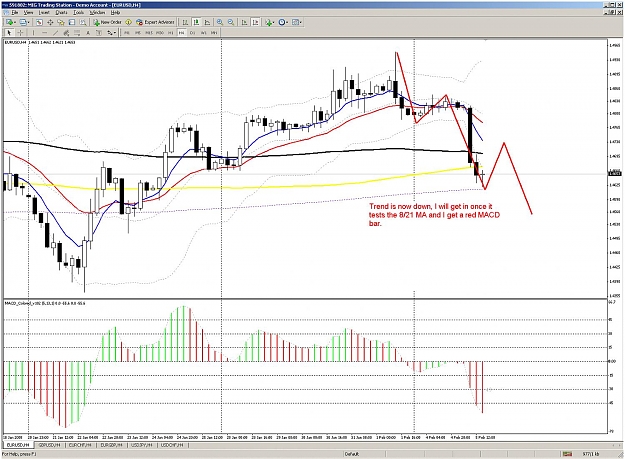Expand the Periods dropdown arrow
625x459 pixels.
(287, 22)
